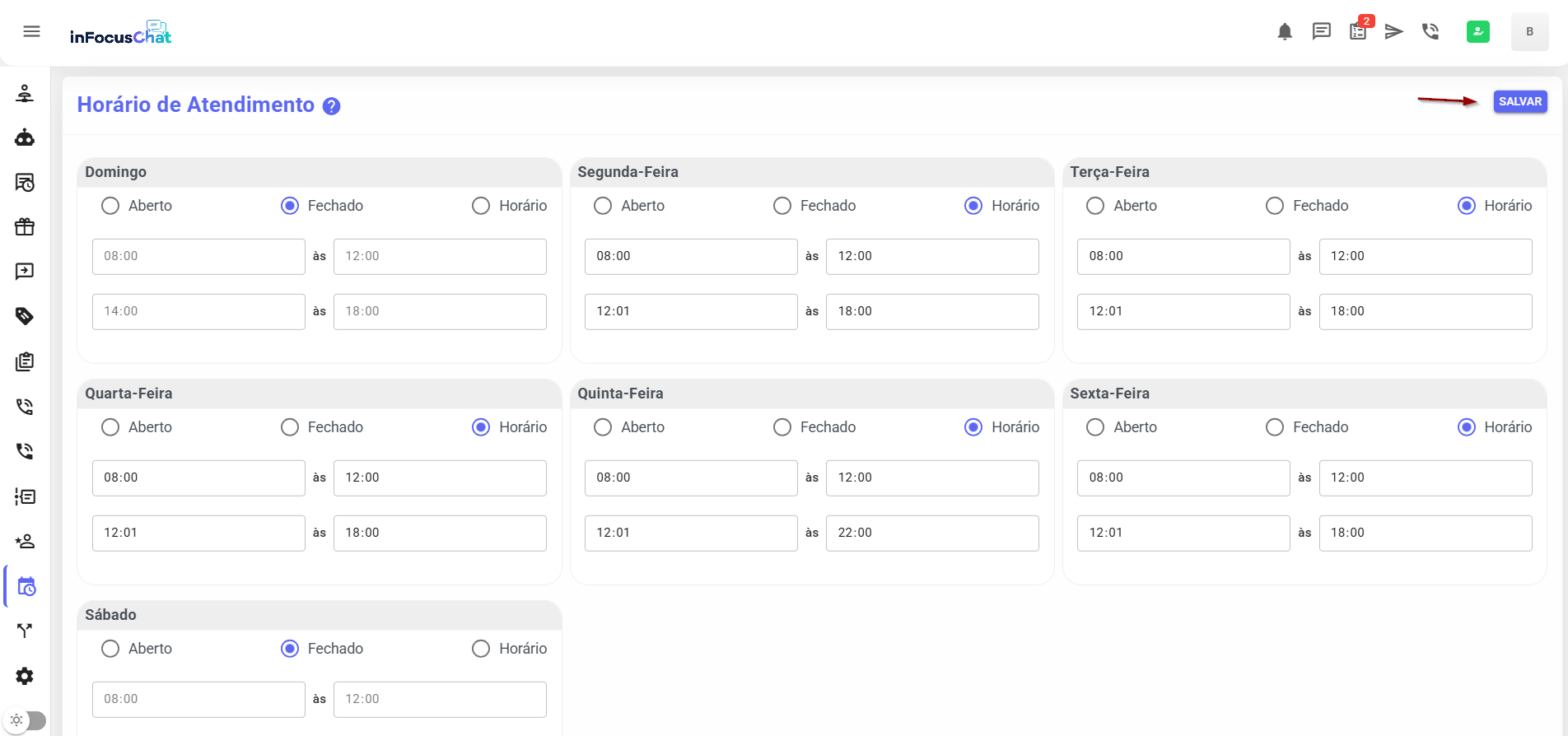Open settings gear in sidebar
This screenshot has width=1568, height=736.
click(x=25, y=676)
